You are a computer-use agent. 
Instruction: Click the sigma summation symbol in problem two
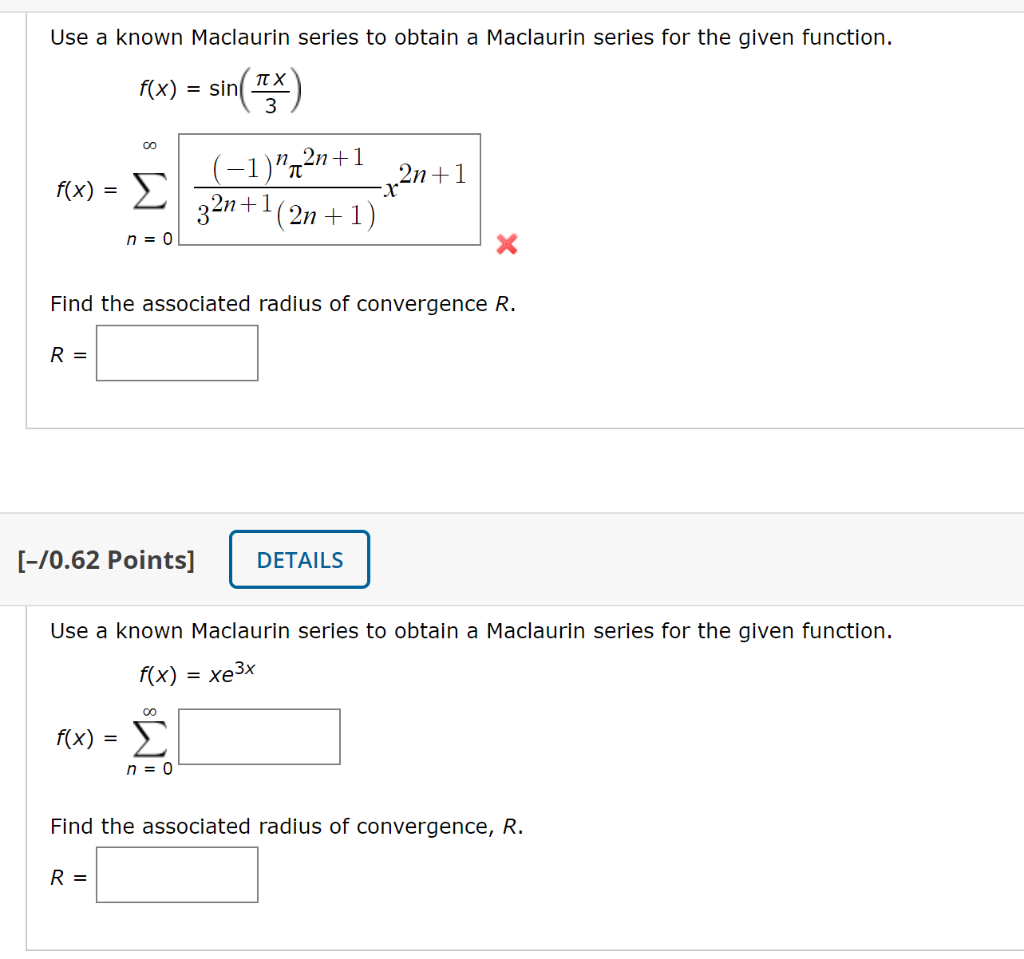click(149, 735)
